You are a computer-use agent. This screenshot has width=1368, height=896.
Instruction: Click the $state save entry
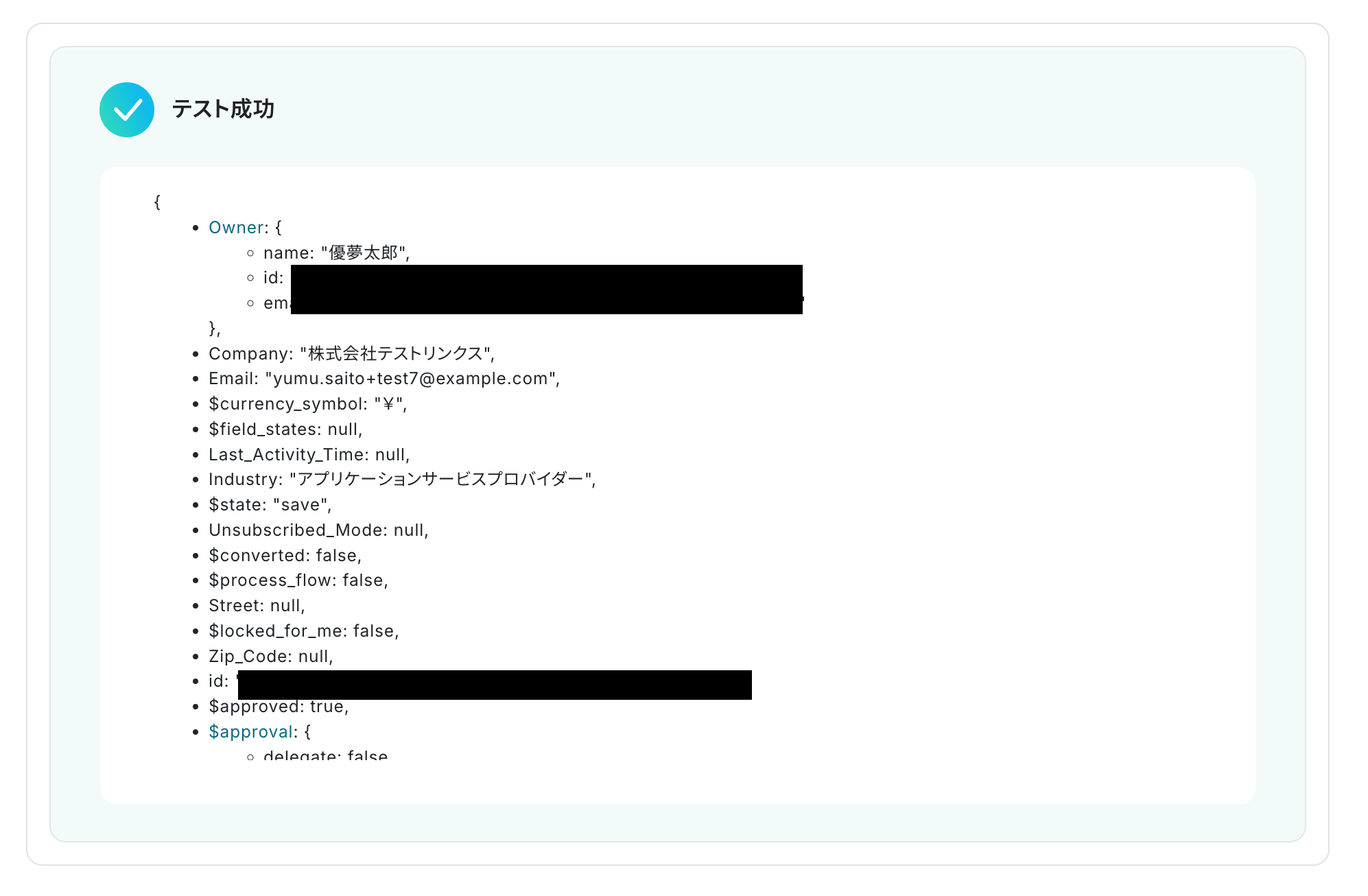pyautogui.click(x=270, y=505)
